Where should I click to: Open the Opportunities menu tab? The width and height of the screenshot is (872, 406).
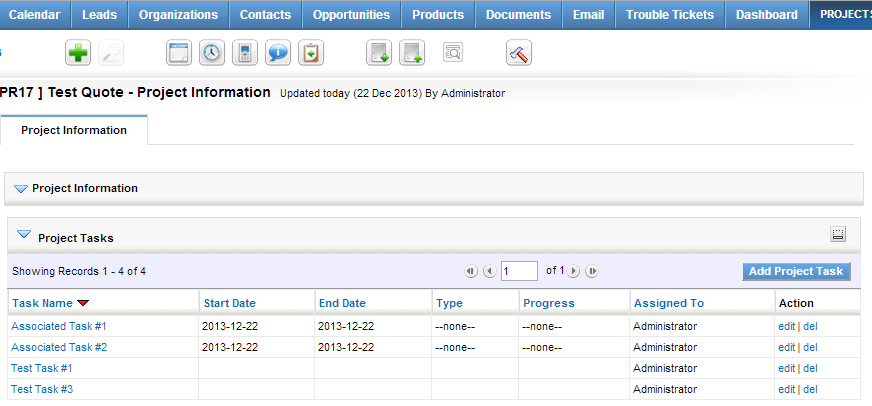pos(351,14)
